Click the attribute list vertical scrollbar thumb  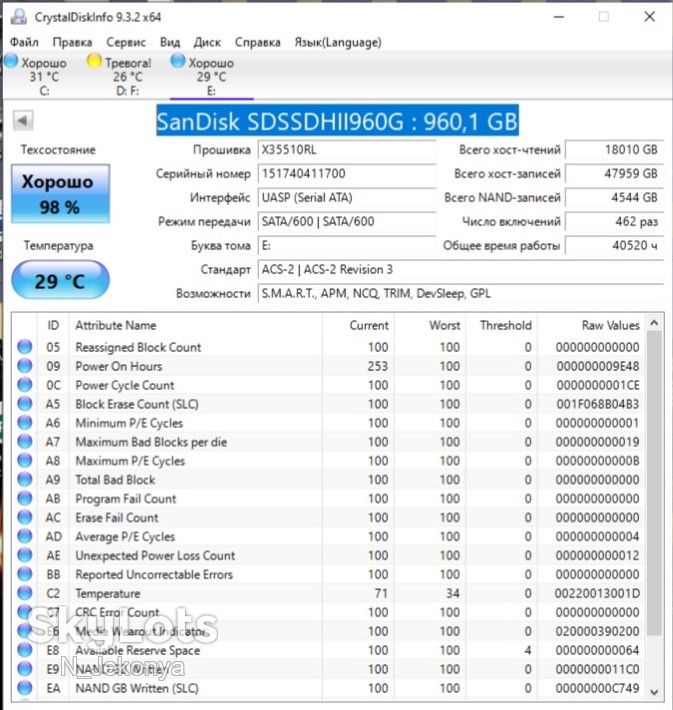[x=654, y=483]
